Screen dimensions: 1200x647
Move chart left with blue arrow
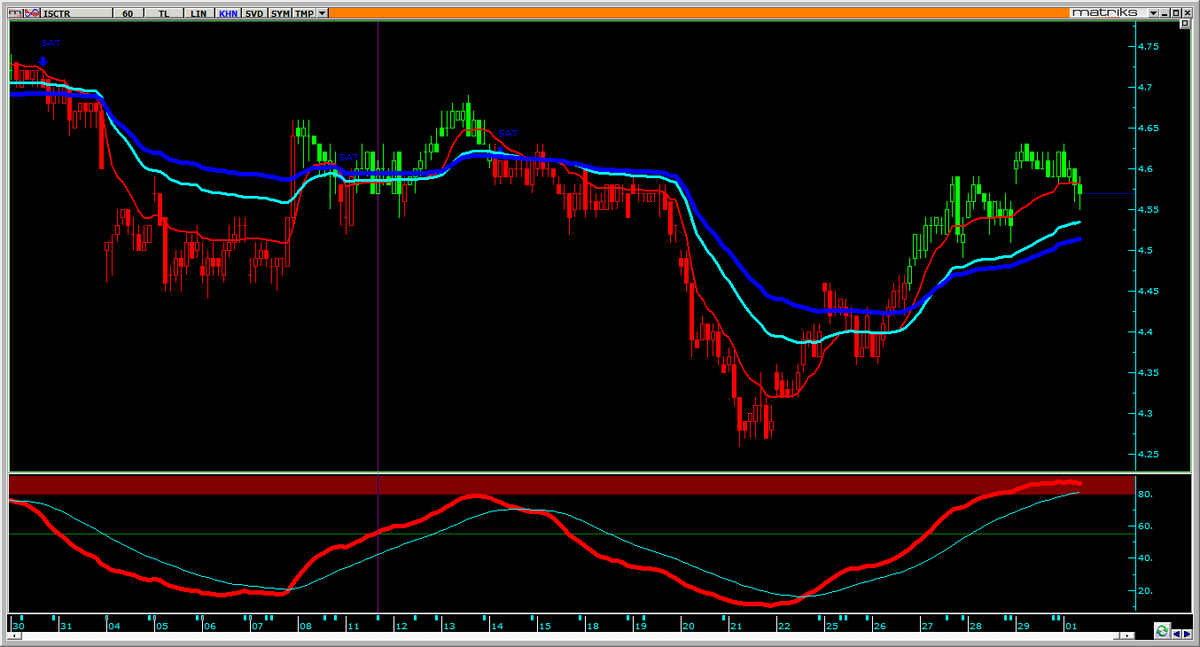1176,634
